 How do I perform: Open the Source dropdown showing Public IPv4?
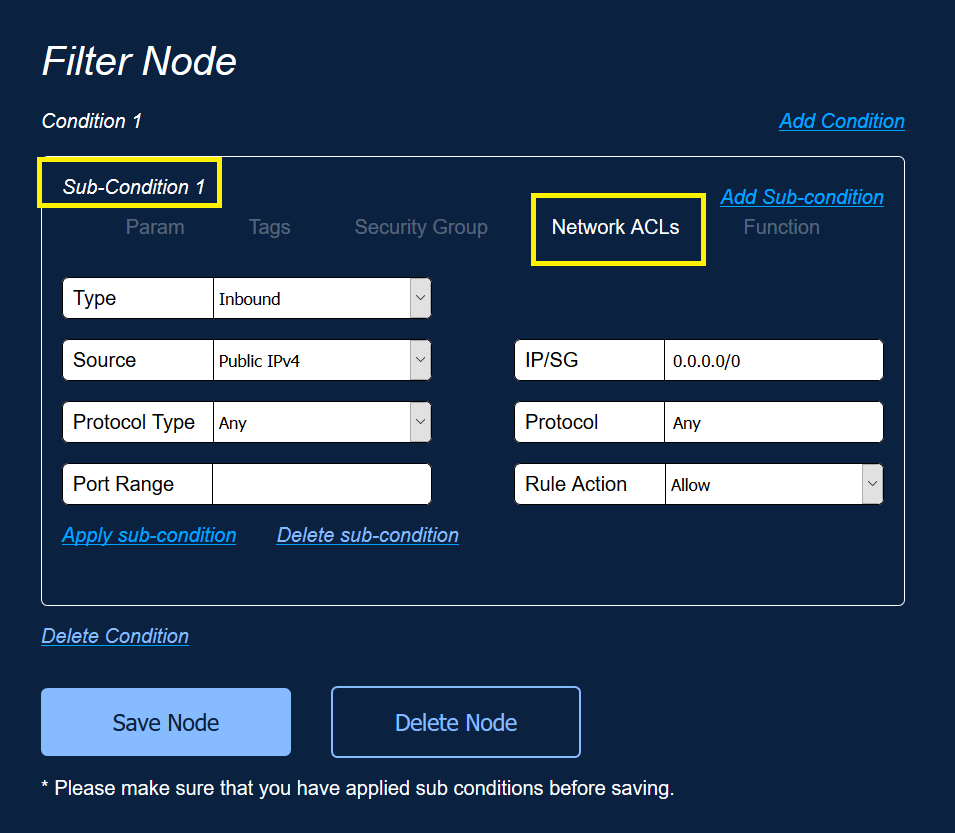(x=322, y=360)
